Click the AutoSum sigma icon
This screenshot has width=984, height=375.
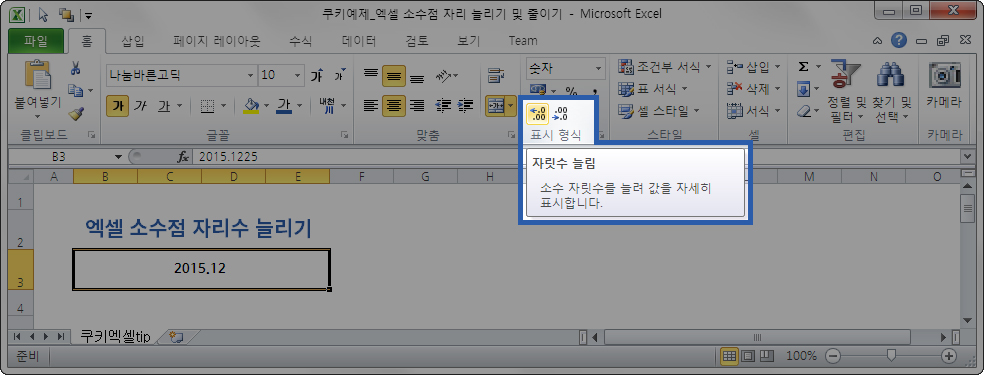803,66
